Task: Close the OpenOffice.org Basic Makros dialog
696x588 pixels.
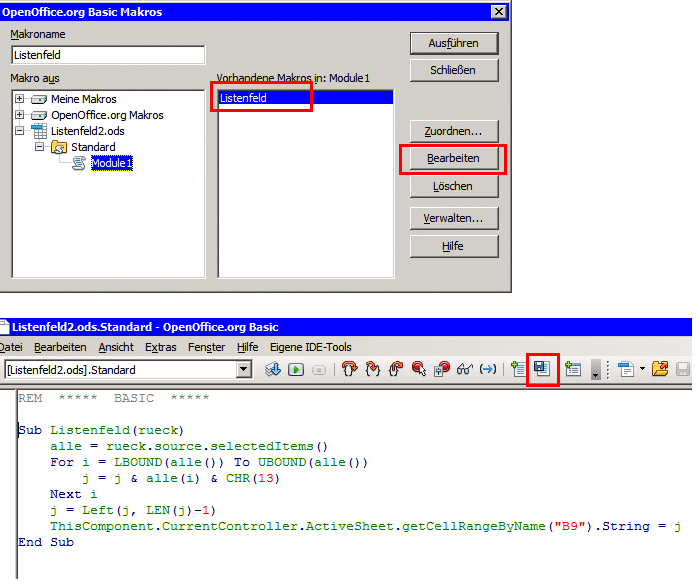Action: click(x=499, y=12)
